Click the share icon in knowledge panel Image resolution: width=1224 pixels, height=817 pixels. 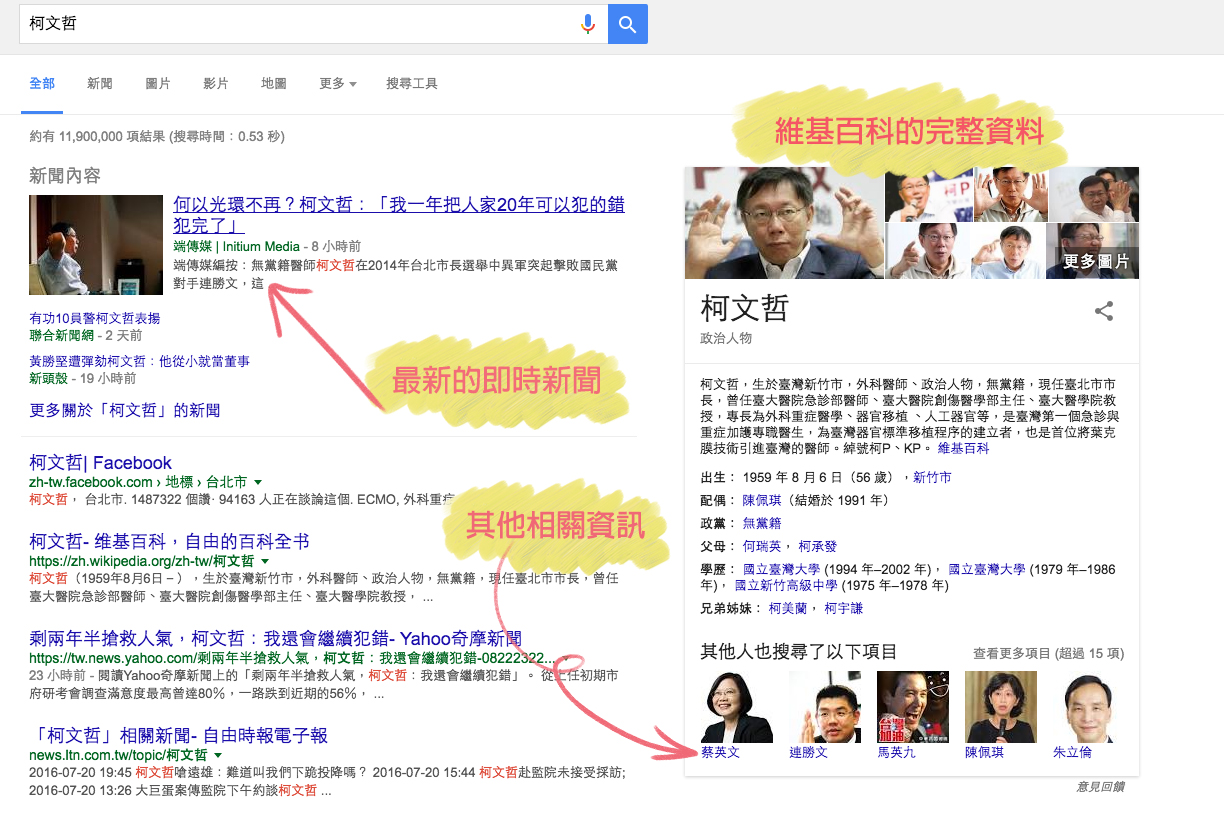point(1103,311)
